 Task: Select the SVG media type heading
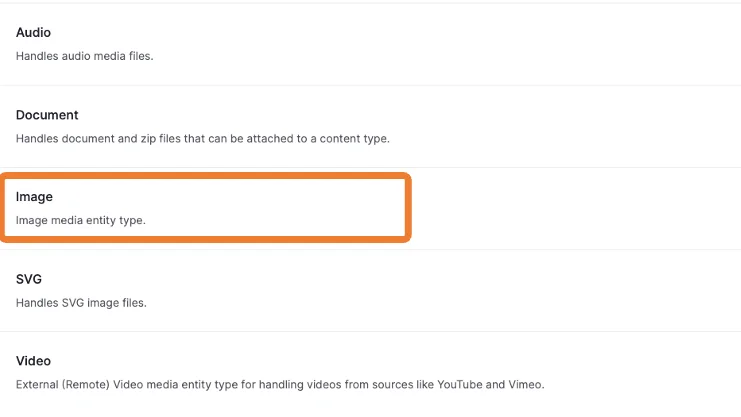pos(29,279)
